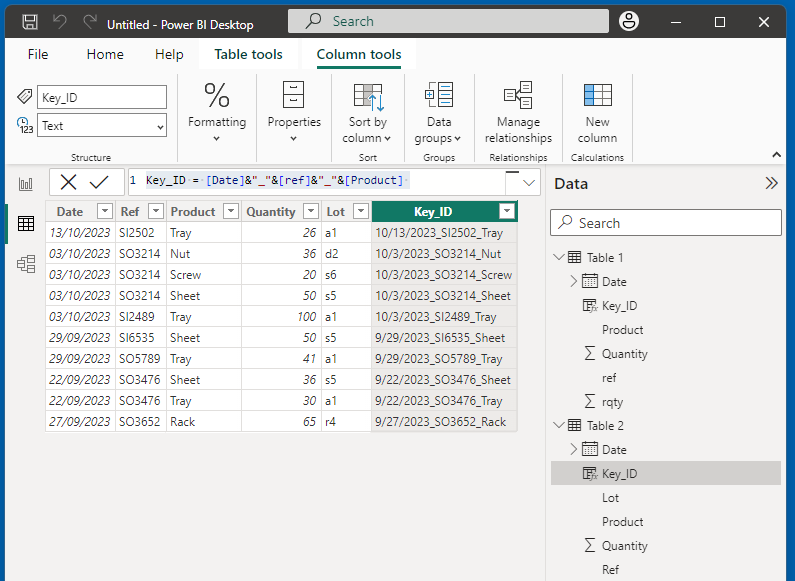This screenshot has height=581, width=795.
Task: Switch to Report view icon
Action: [x=26, y=184]
